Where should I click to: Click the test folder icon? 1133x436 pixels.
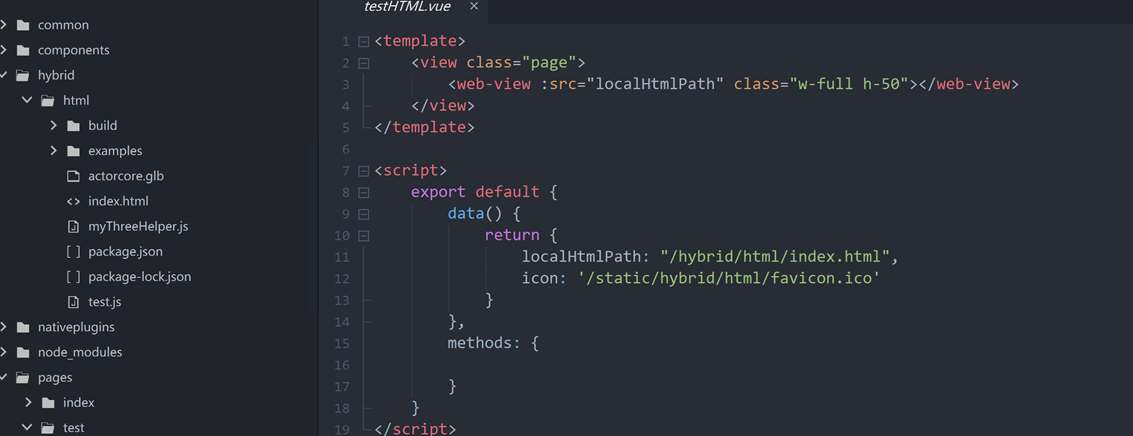point(48,427)
